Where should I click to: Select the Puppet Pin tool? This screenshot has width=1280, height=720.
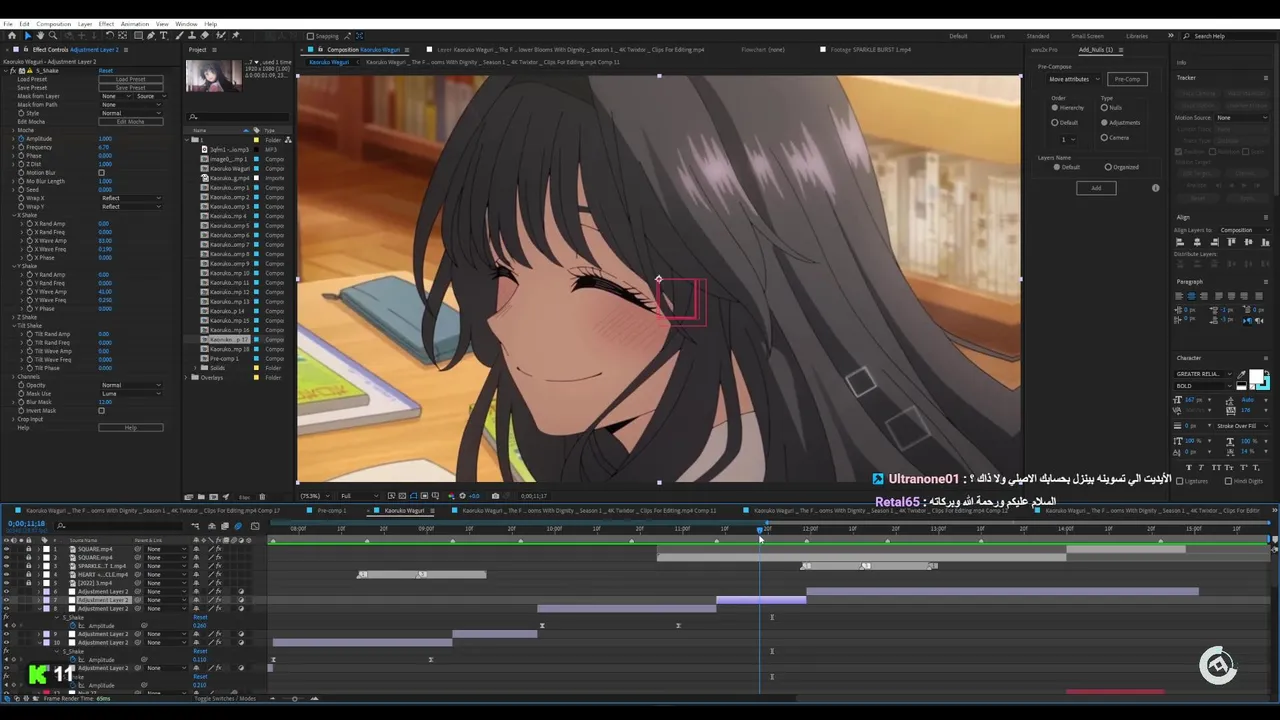[x=235, y=35]
